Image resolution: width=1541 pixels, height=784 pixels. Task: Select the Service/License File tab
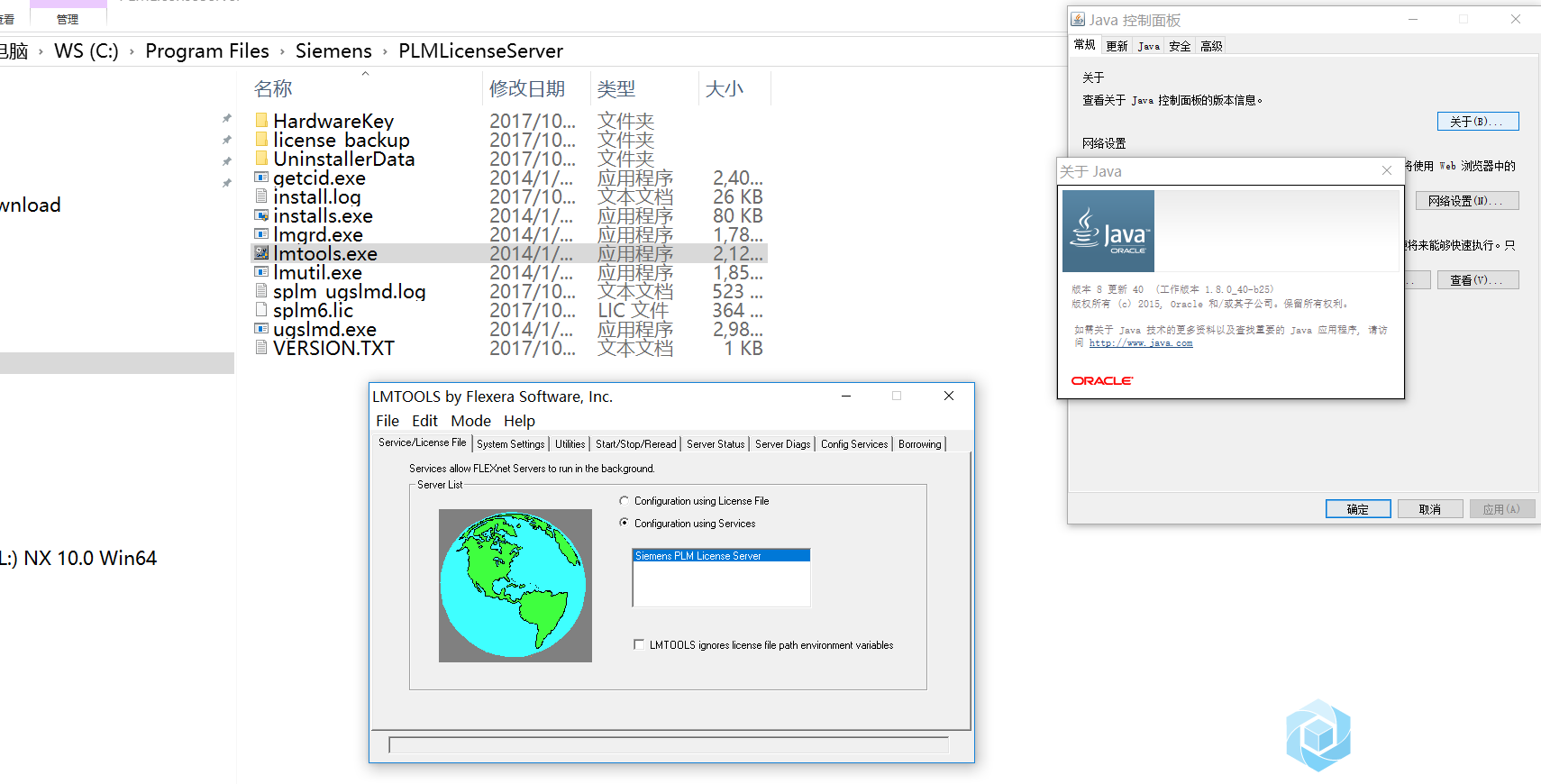pyautogui.click(x=422, y=442)
